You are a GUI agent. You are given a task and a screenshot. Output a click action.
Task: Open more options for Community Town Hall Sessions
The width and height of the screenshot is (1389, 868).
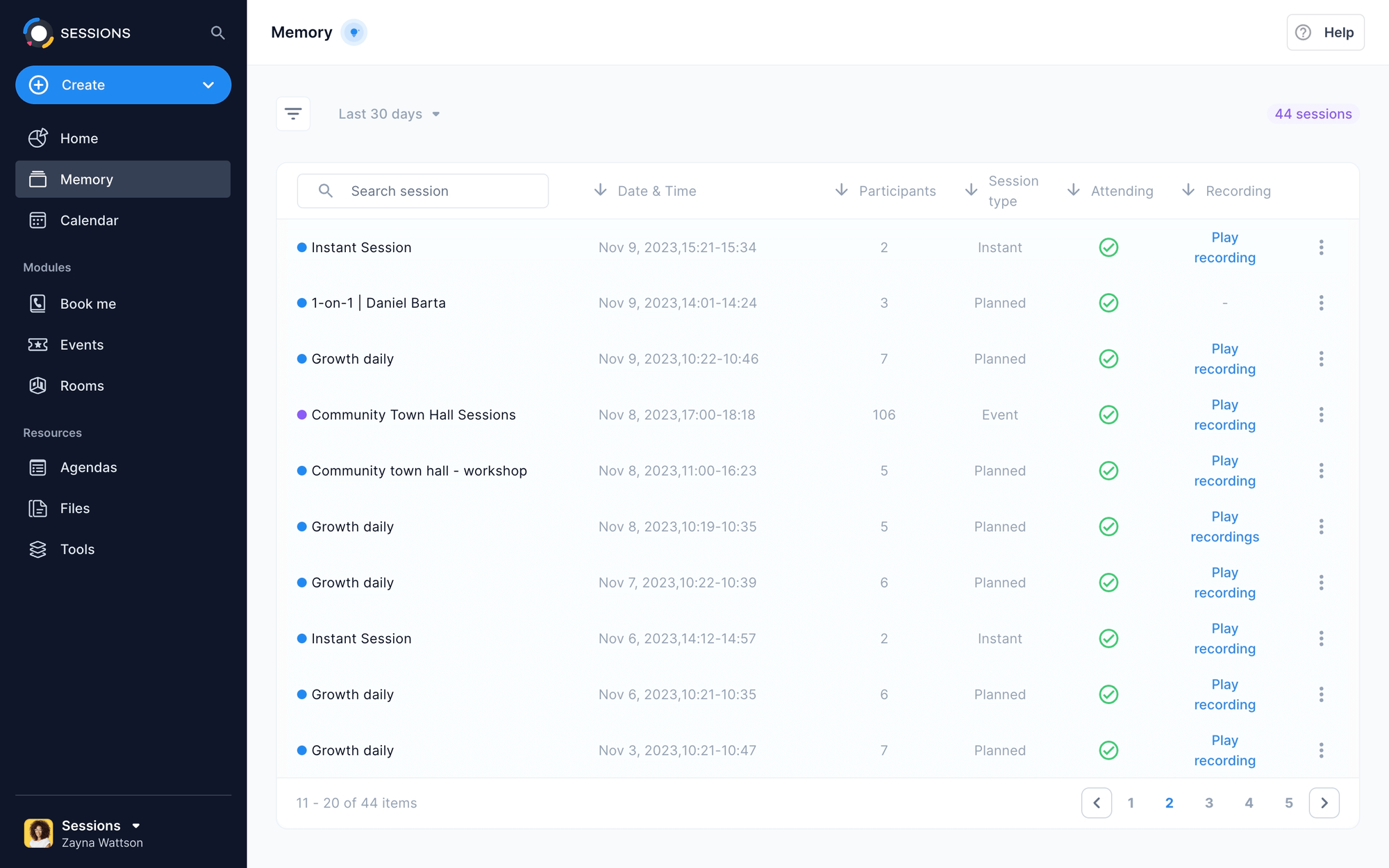[1321, 415]
